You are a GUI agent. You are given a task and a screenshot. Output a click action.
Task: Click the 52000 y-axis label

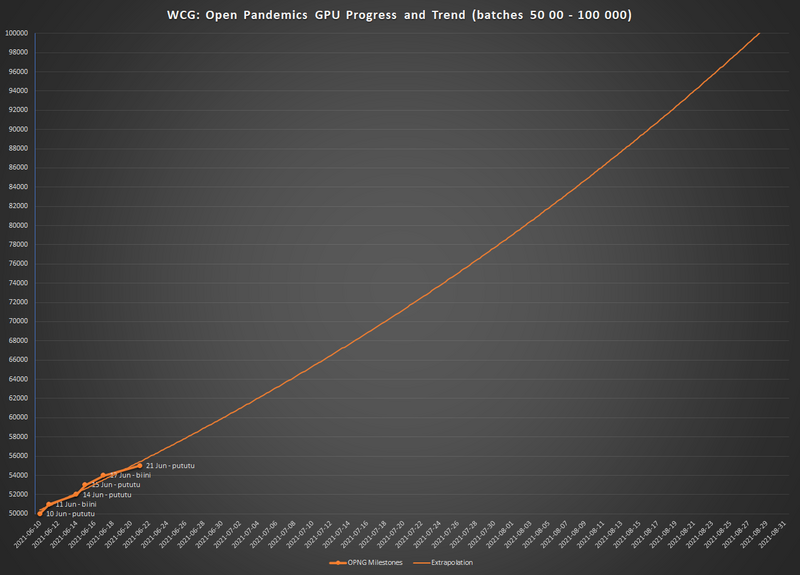tap(18, 495)
